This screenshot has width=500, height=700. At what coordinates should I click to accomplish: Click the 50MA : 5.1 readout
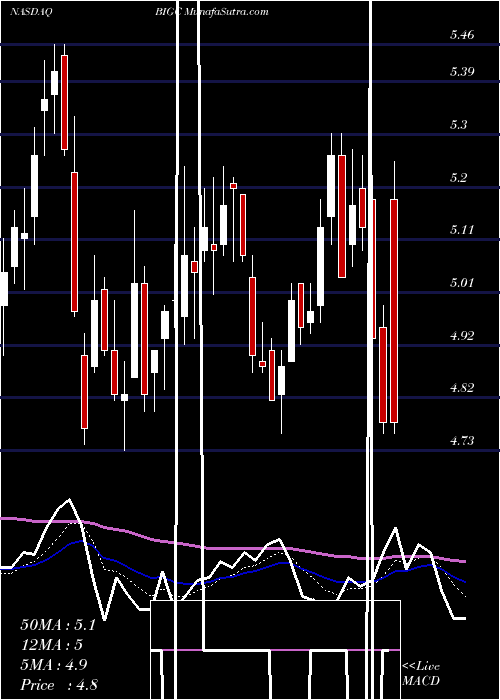pyautogui.click(x=58, y=625)
